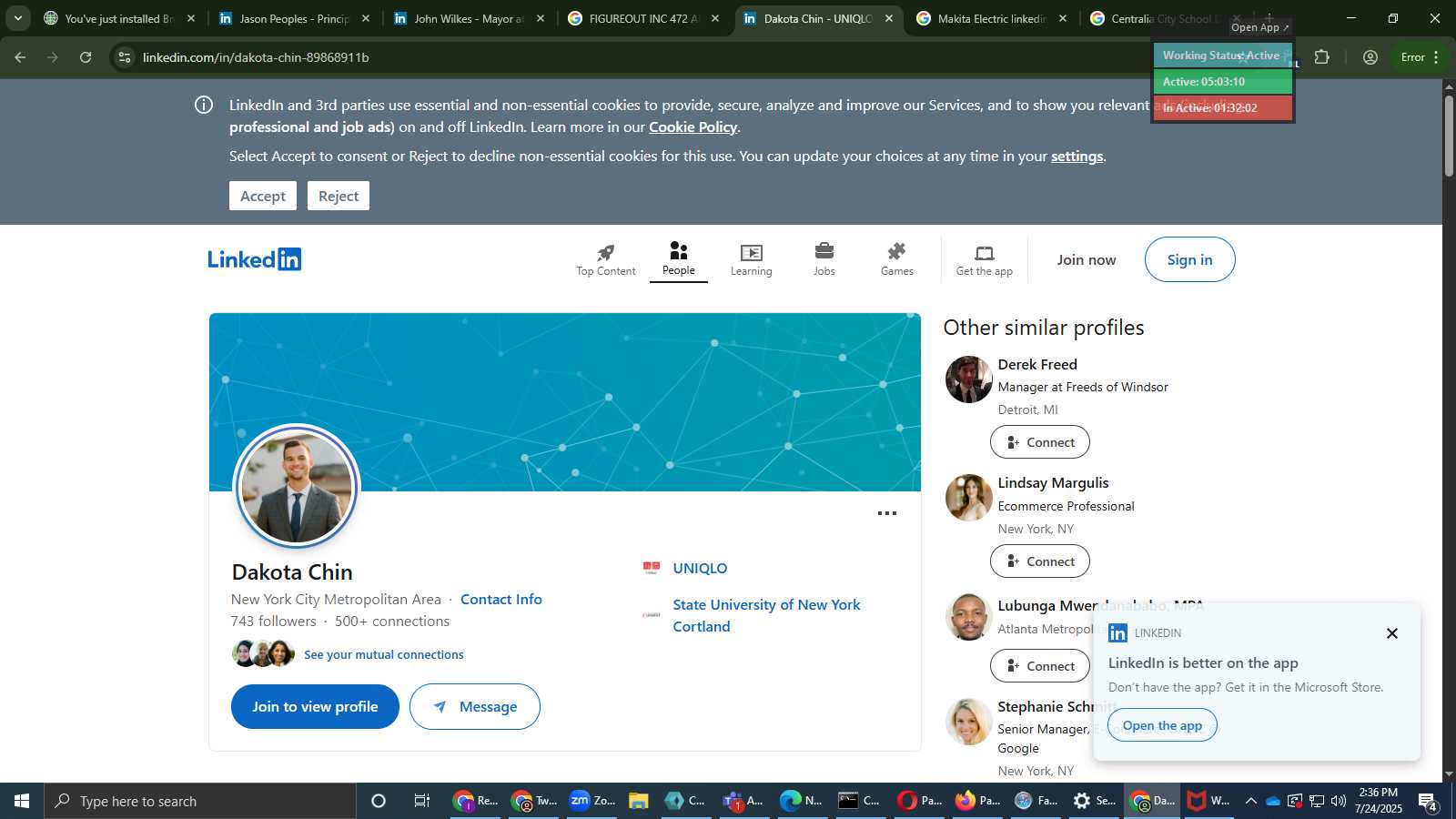Click the browser back arrow
The image size is (1456, 819).
click(x=20, y=57)
